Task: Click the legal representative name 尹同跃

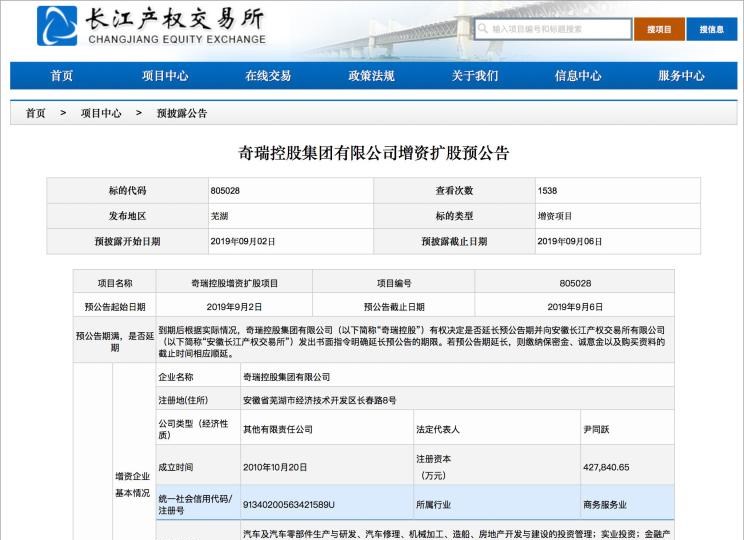Action: pyautogui.click(x=596, y=429)
